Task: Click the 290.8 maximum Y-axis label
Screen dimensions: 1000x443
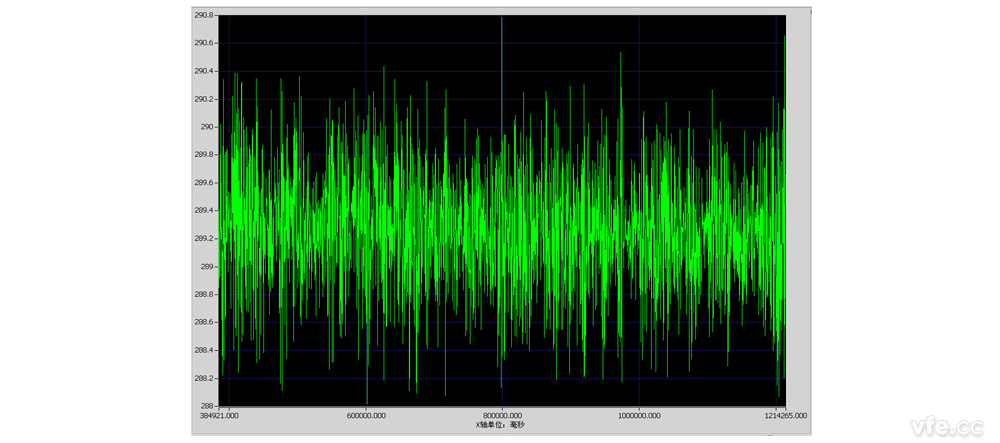Action: (204, 15)
